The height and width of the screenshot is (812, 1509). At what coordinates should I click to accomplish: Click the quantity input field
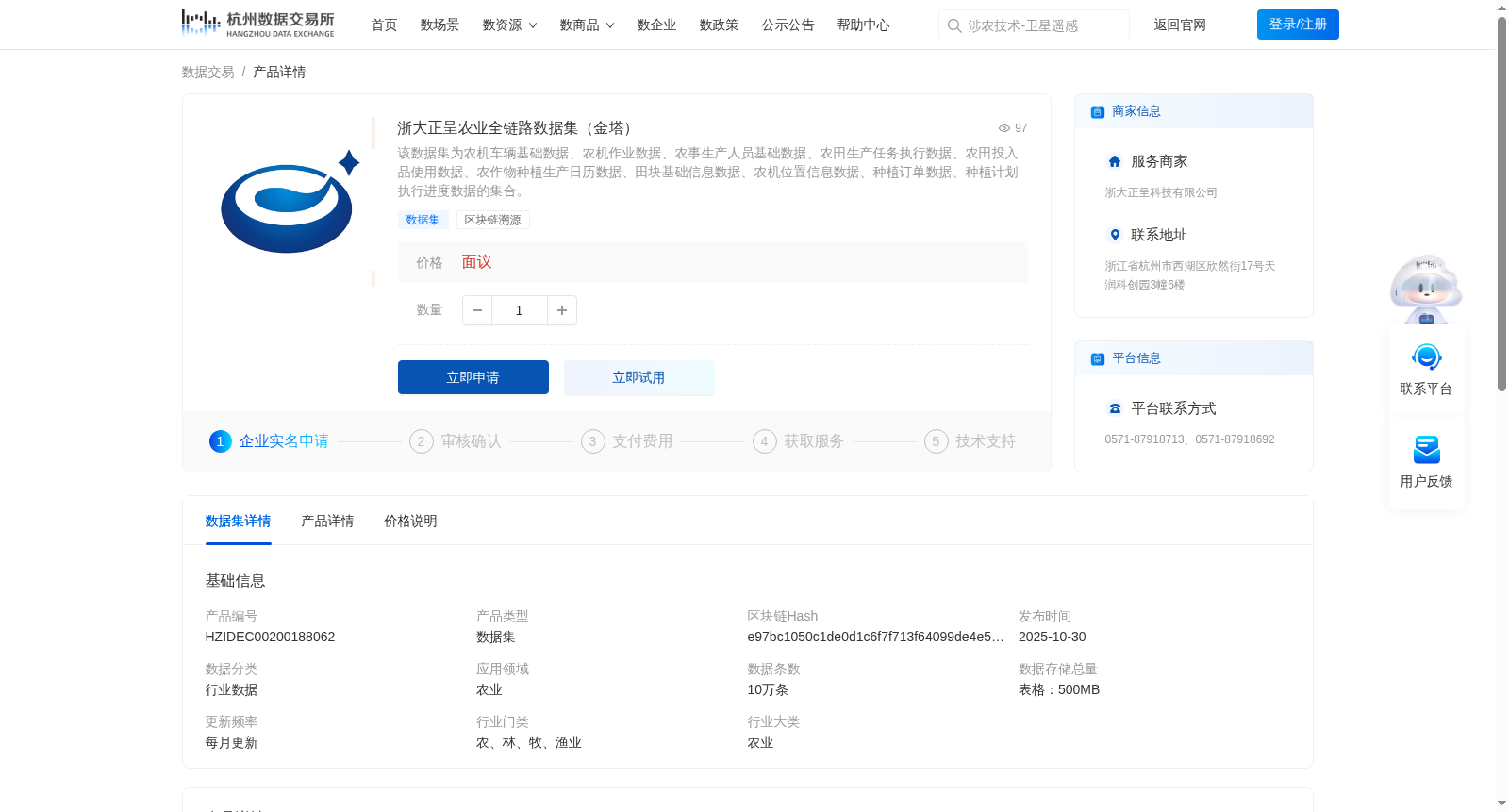(x=519, y=310)
